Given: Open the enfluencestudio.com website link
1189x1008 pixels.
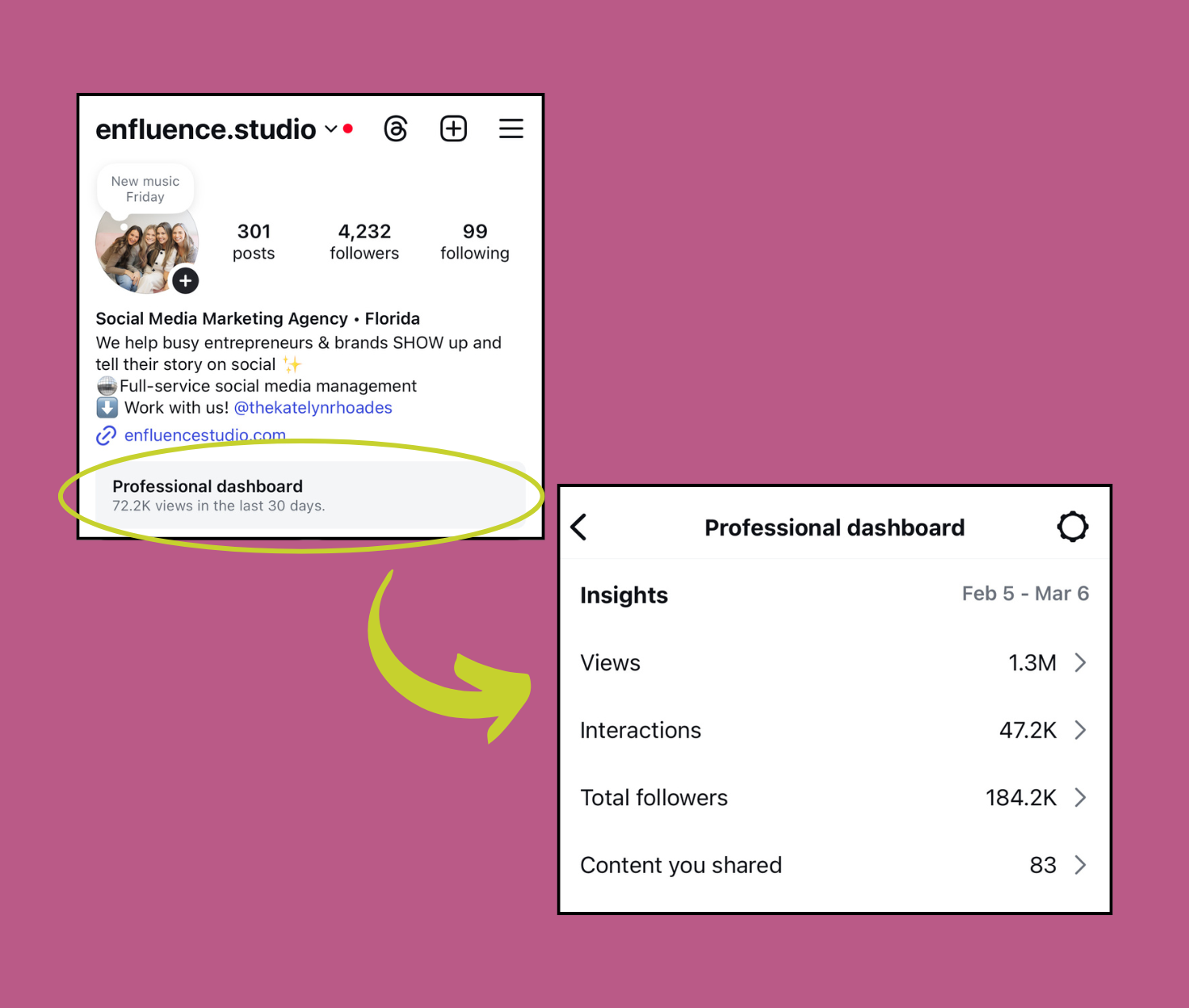Looking at the screenshot, I should [x=205, y=435].
